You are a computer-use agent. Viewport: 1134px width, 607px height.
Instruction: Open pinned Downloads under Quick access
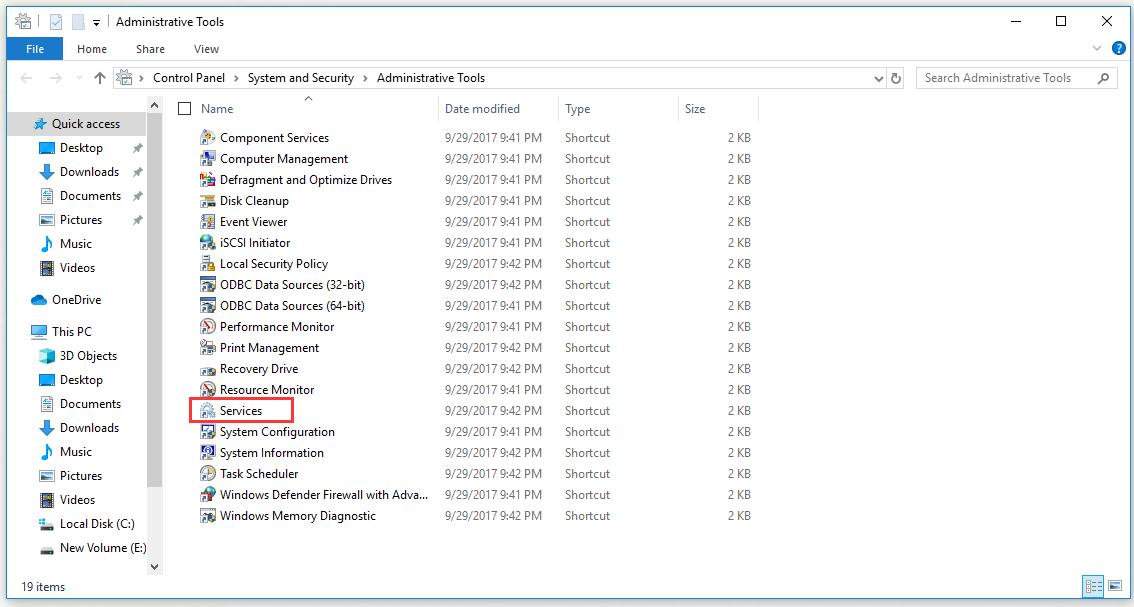90,171
